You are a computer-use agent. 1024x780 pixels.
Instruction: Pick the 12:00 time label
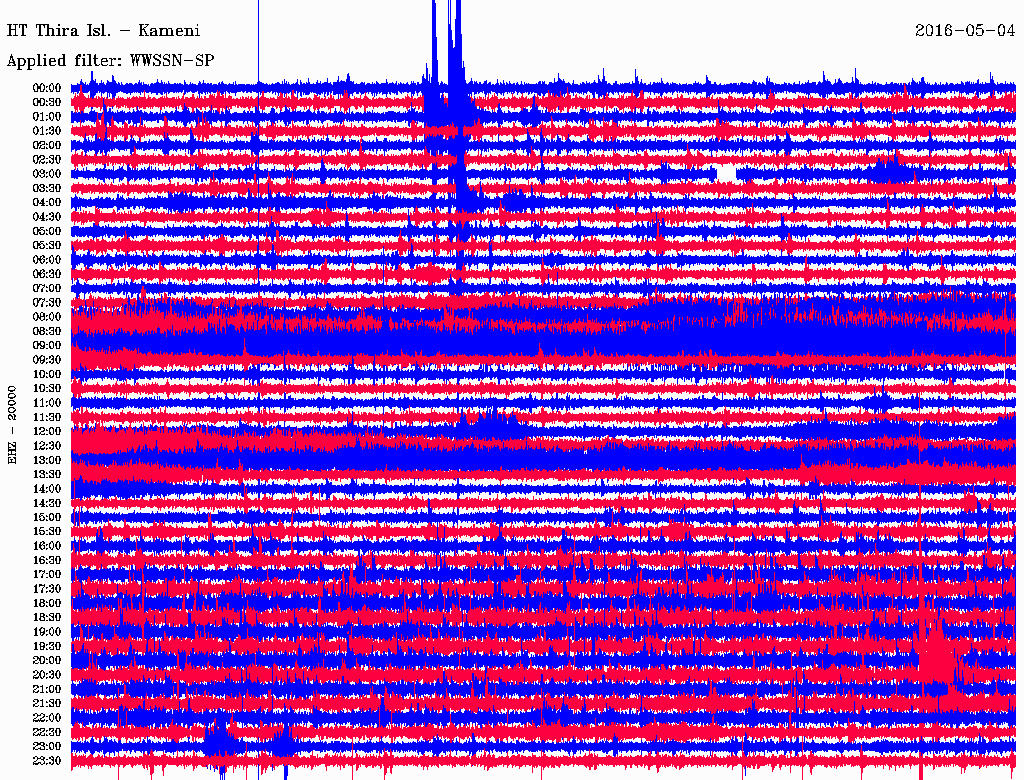click(x=48, y=431)
